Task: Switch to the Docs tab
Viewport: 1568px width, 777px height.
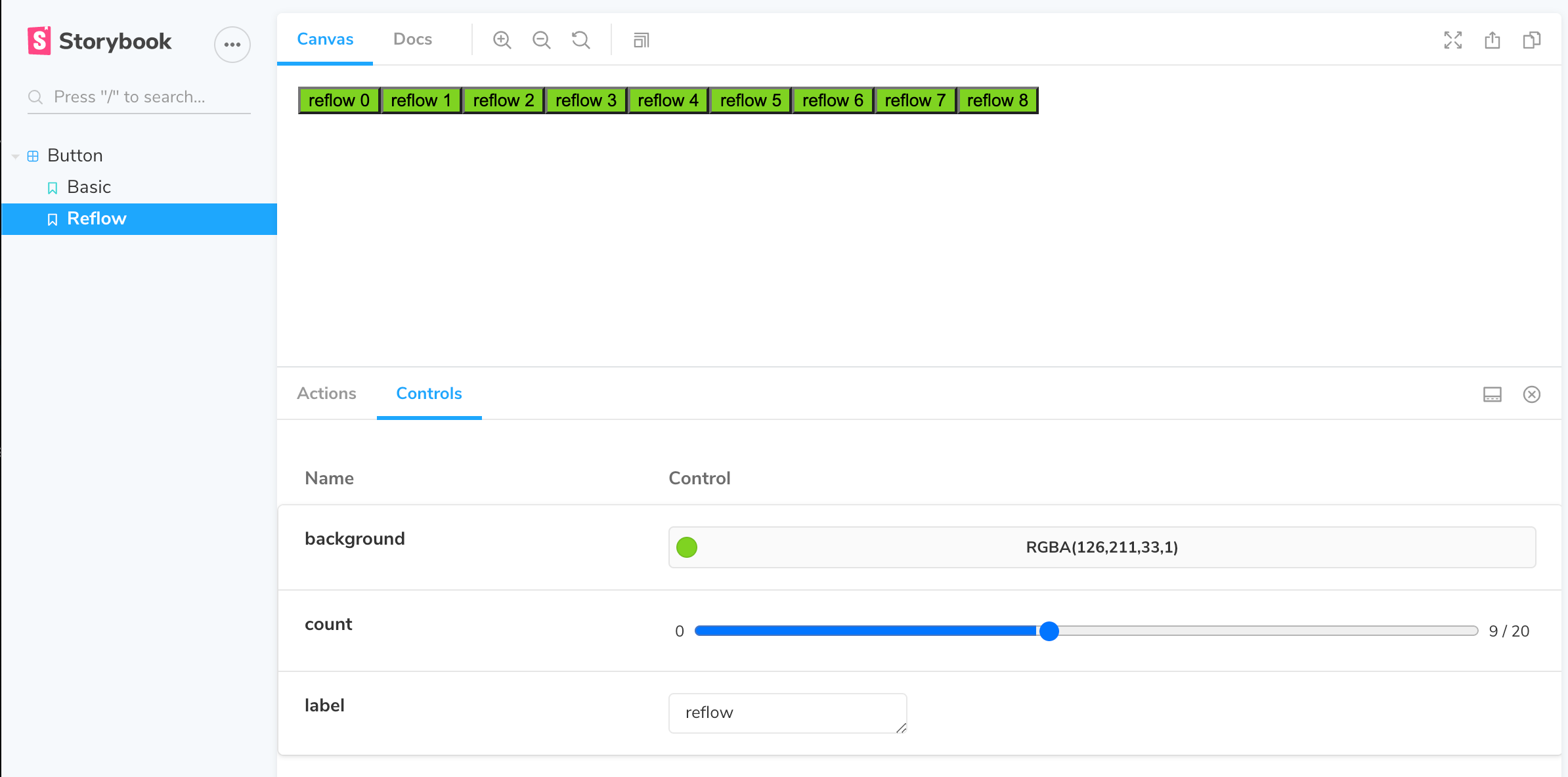Action: [412, 39]
